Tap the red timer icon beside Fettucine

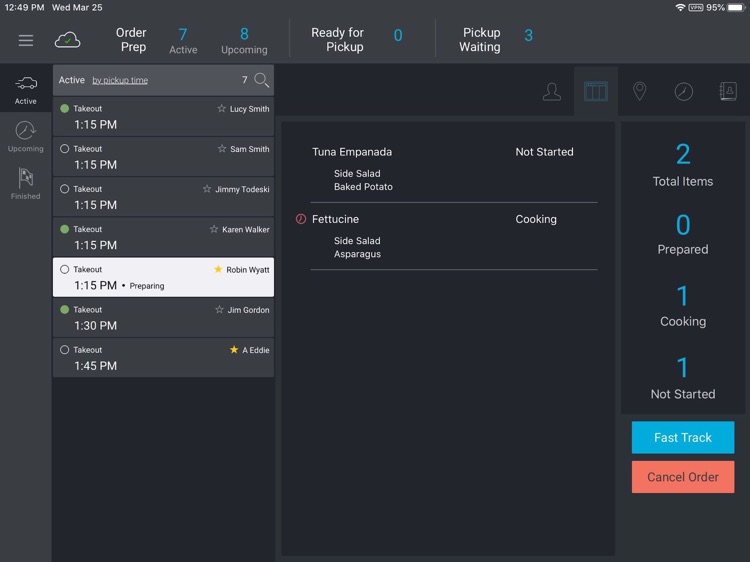301,219
